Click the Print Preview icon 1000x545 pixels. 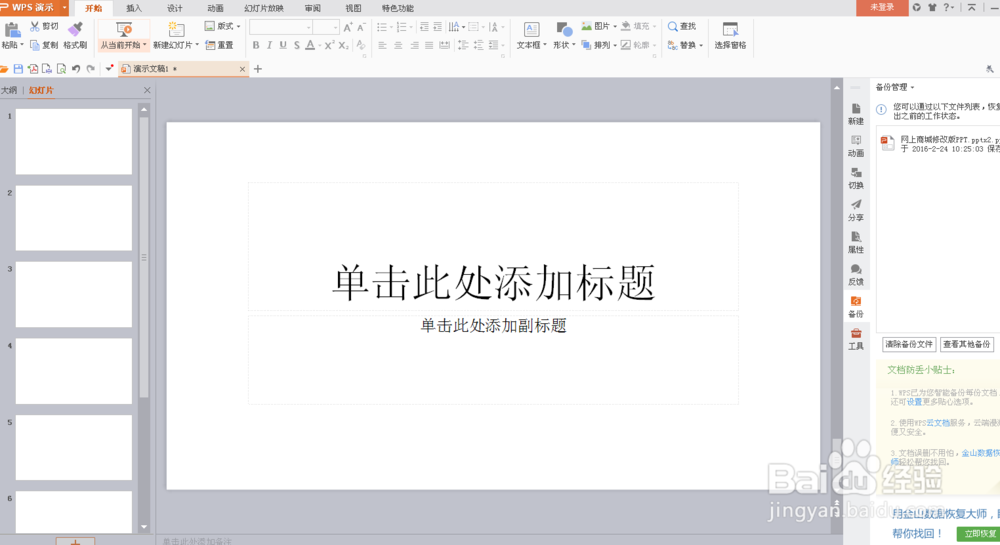click(61, 69)
